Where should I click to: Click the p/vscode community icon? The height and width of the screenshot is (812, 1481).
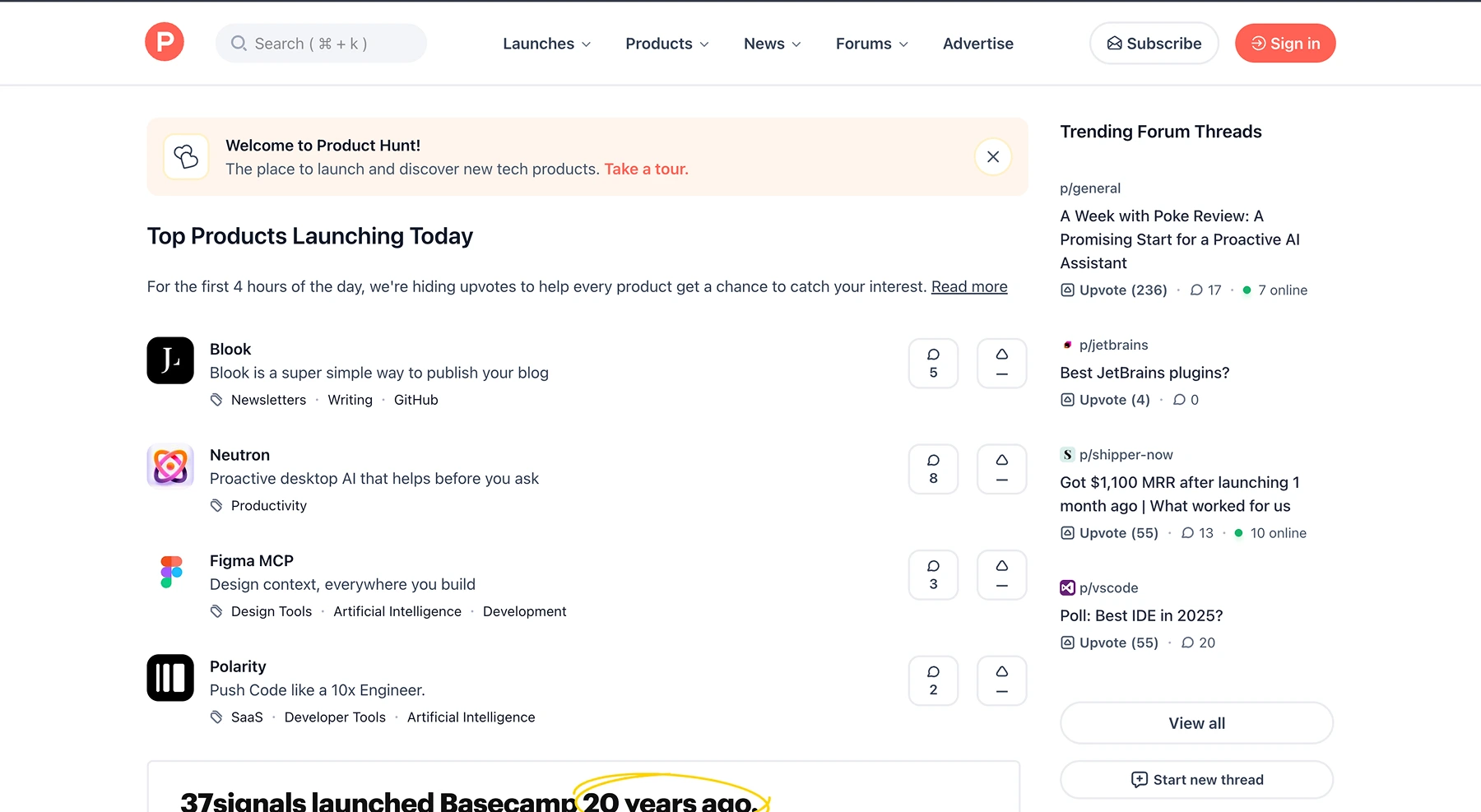pyautogui.click(x=1066, y=587)
